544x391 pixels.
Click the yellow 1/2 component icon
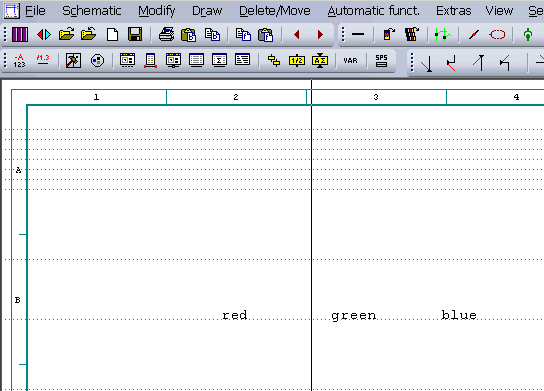point(297,61)
